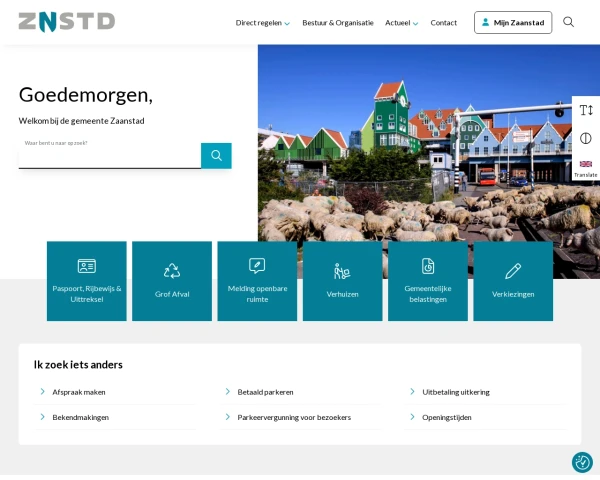Click the magnifier search button beside search field
This screenshot has height=480, width=600.
click(x=216, y=156)
